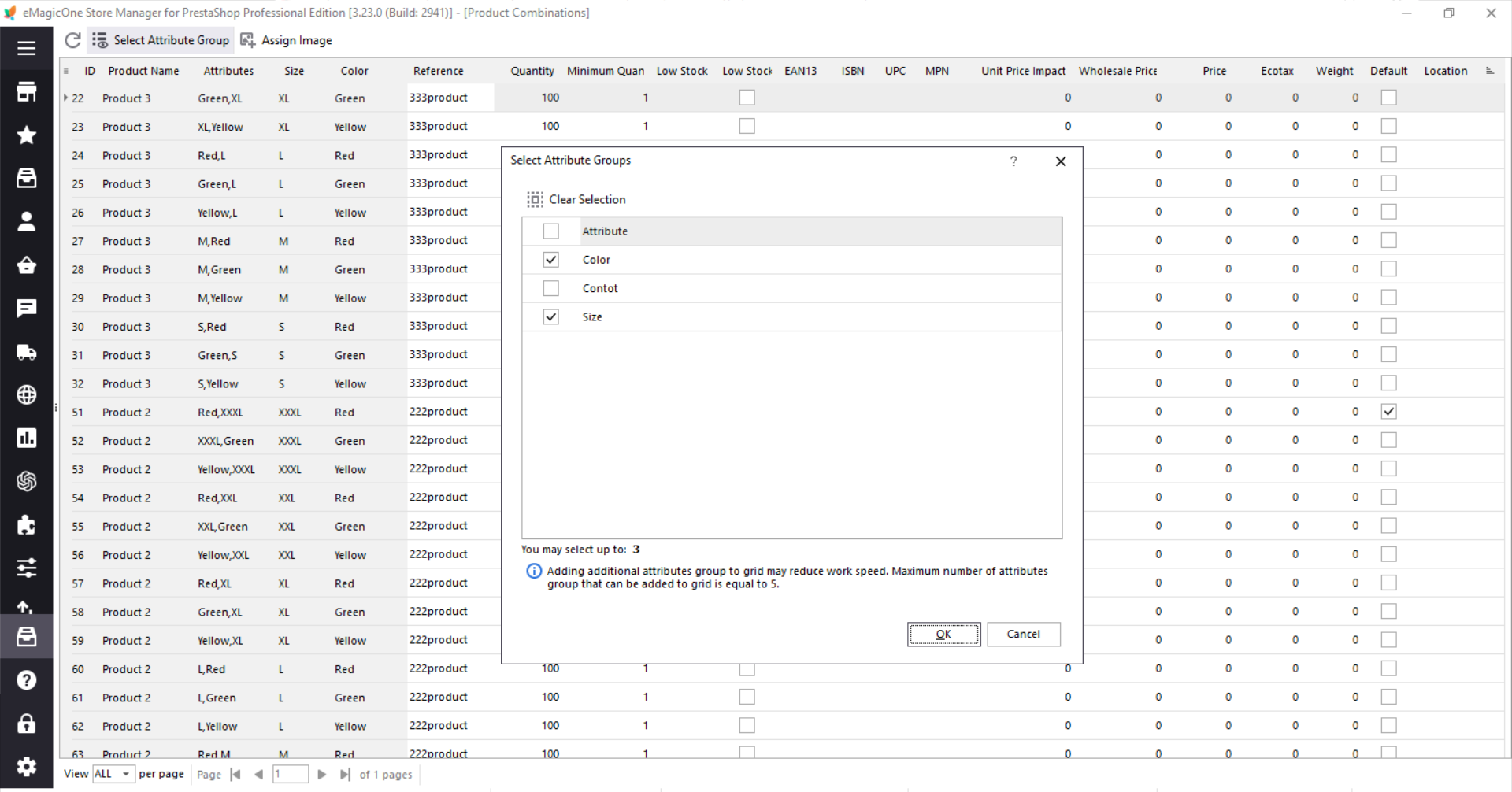
Task: Open the hamburger menu in sidebar
Action: (26, 48)
